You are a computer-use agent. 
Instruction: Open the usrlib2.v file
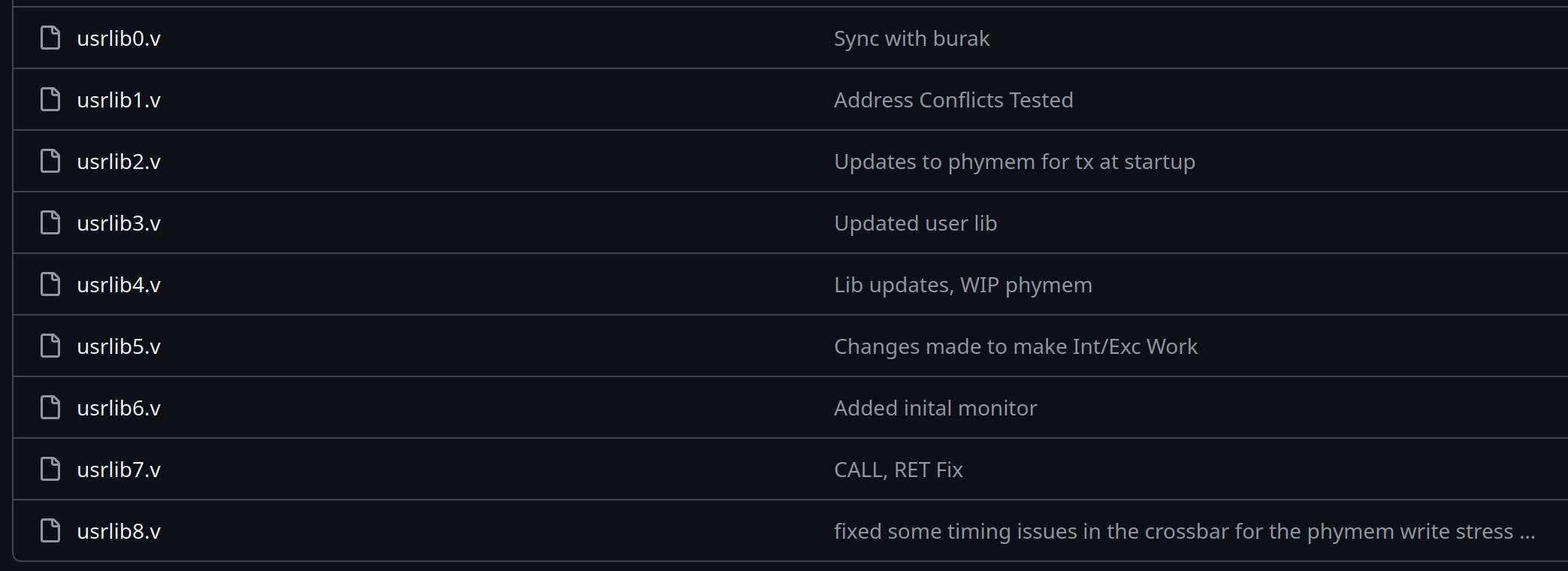(x=119, y=162)
